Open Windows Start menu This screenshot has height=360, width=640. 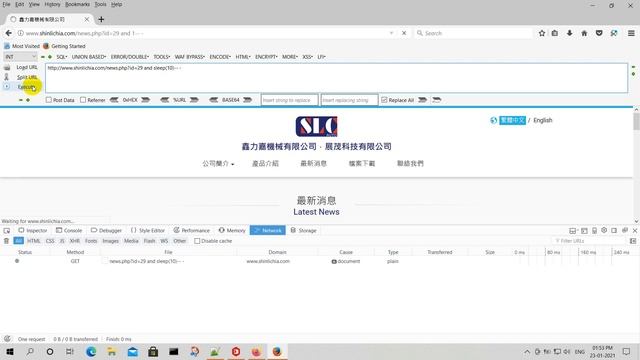(10, 351)
